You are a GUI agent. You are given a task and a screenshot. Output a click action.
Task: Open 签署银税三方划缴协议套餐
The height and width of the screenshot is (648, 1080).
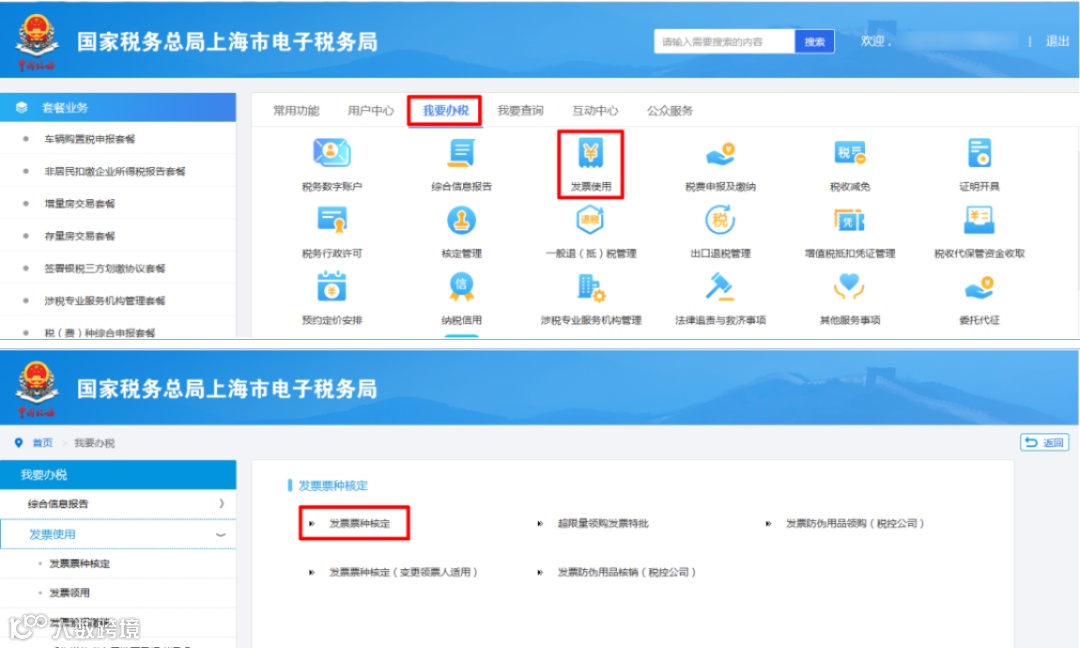105,268
